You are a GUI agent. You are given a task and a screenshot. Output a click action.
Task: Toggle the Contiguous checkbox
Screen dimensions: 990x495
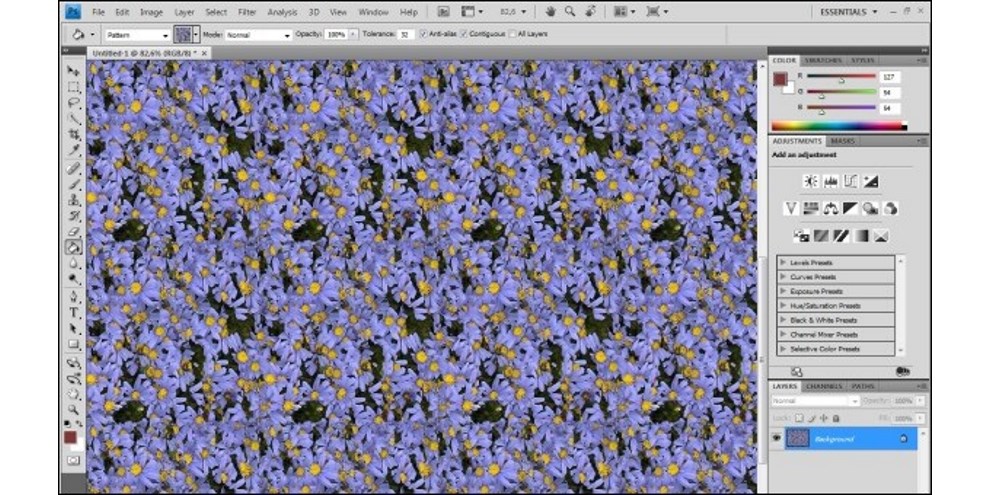click(464, 34)
